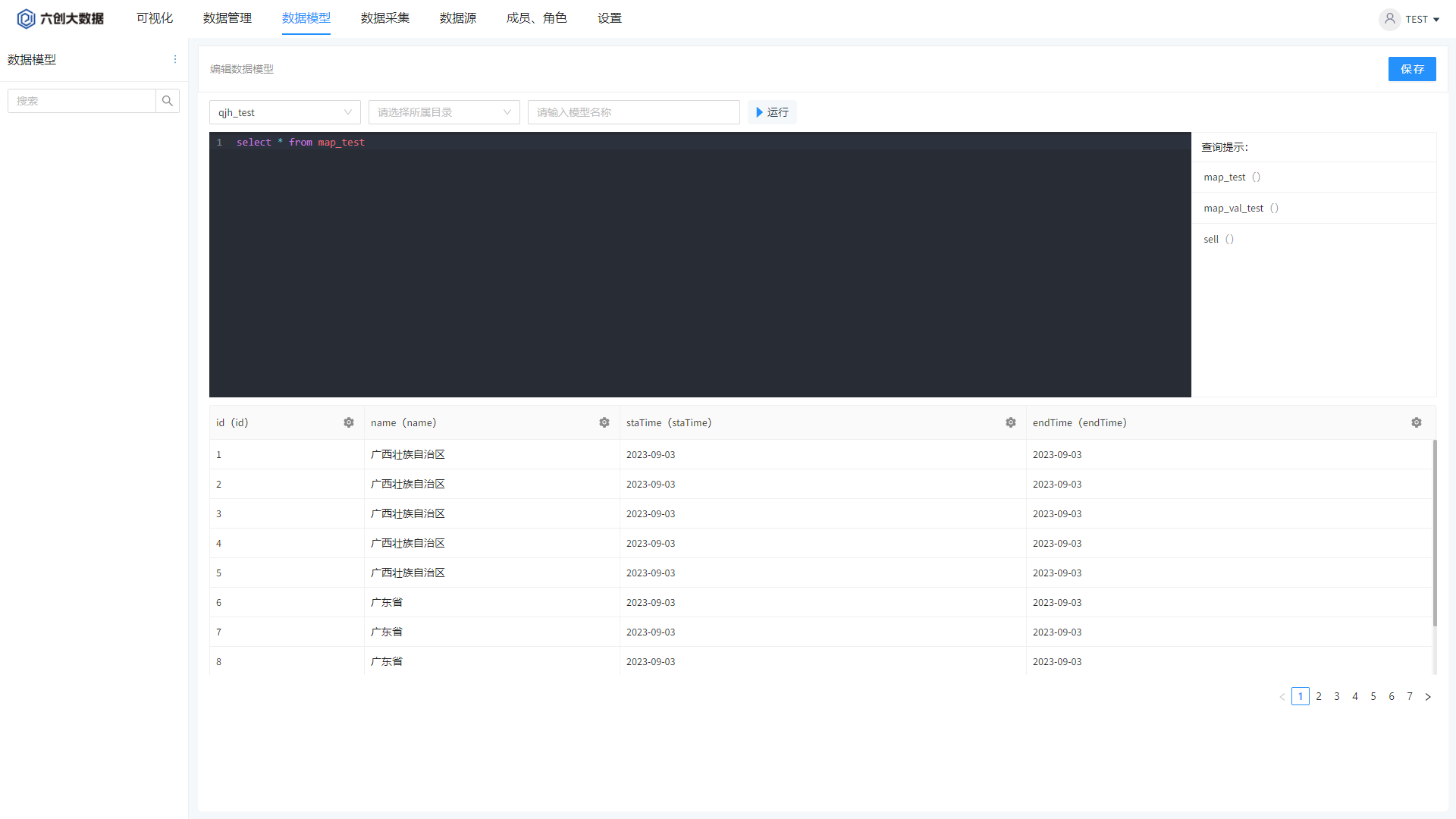Select the map_val_test query hint
The width and height of the screenshot is (1456, 819).
(1234, 209)
